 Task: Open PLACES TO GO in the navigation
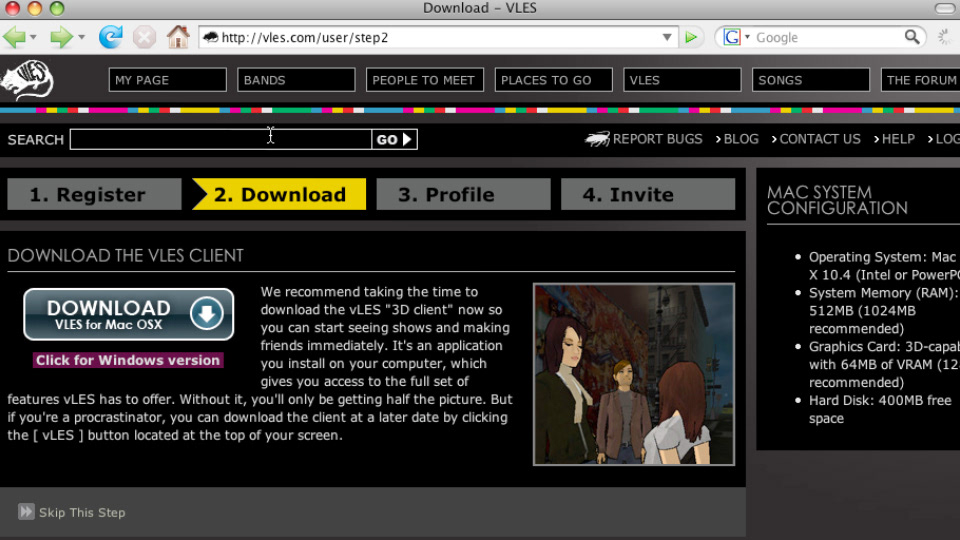coord(553,80)
